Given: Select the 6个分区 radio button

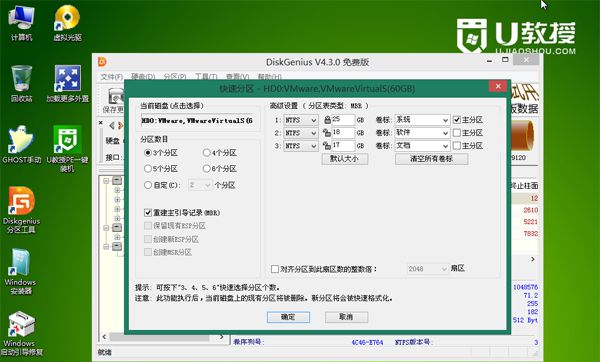Looking at the screenshot, I should tap(207, 168).
